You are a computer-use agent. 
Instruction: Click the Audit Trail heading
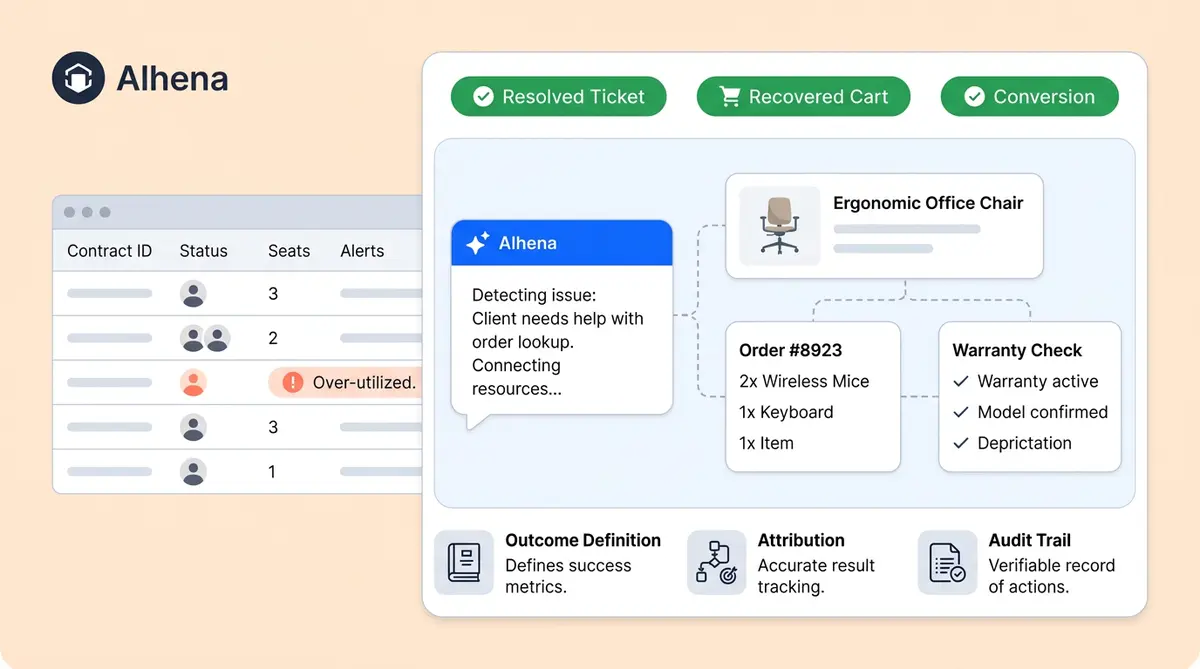(1030, 540)
